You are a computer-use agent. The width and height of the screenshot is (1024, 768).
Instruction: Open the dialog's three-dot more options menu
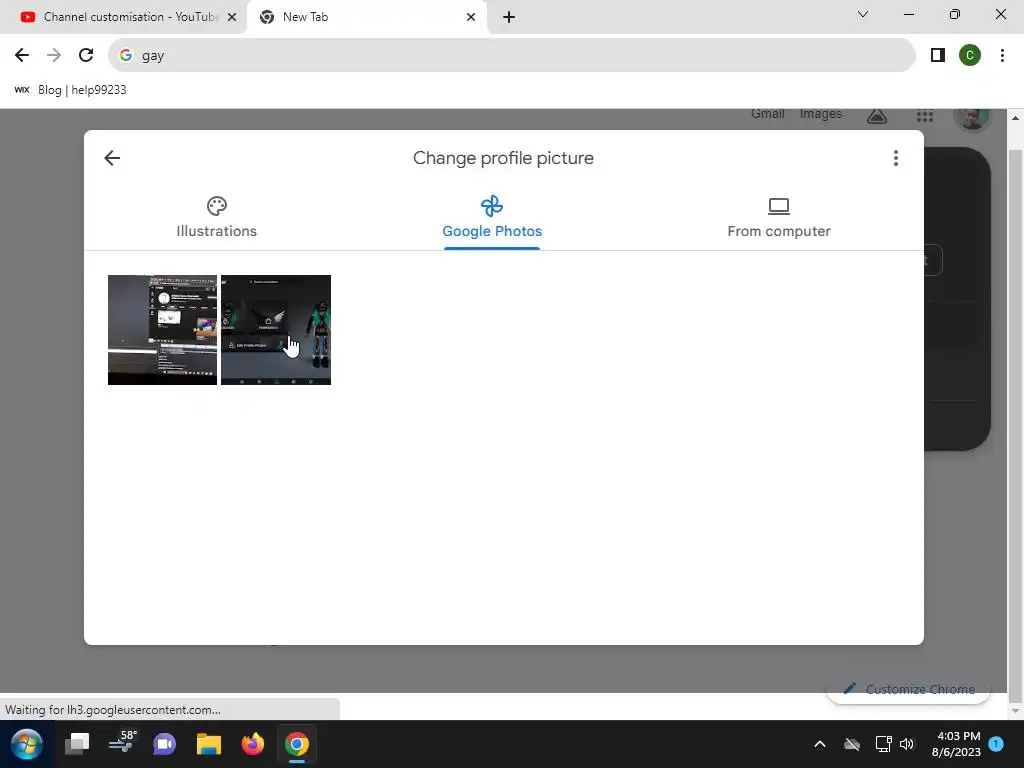[895, 158]
